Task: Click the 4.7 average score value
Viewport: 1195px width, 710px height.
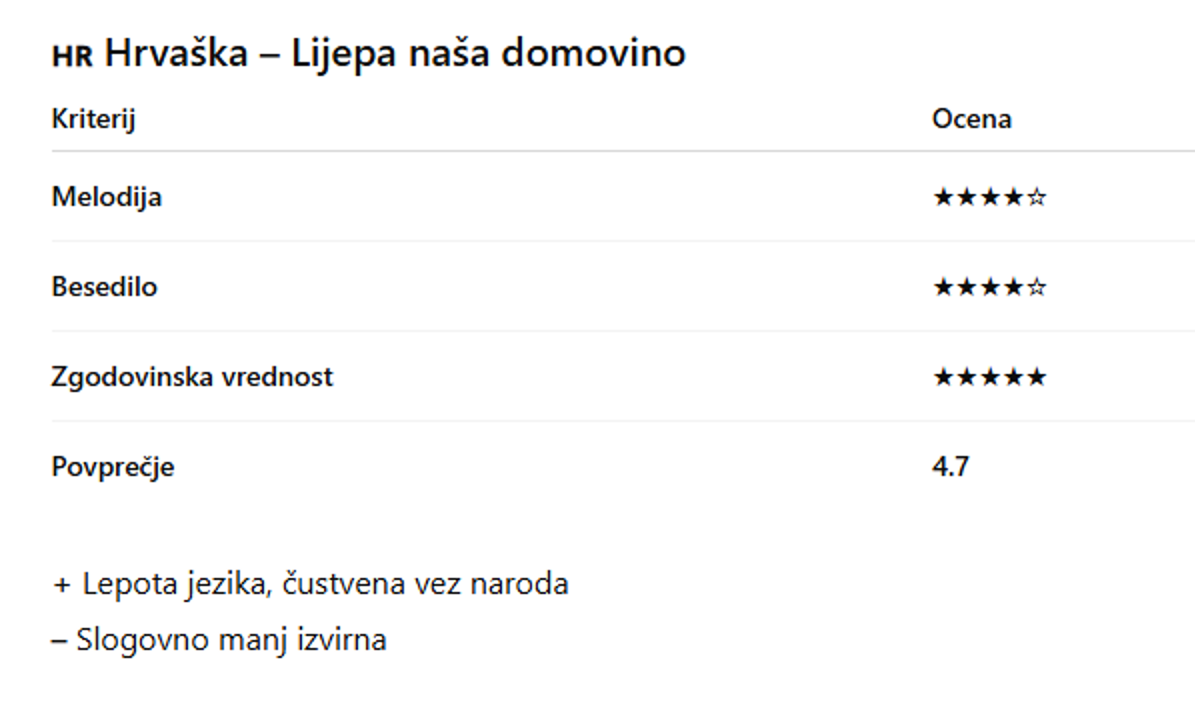Action: [950, 466]
